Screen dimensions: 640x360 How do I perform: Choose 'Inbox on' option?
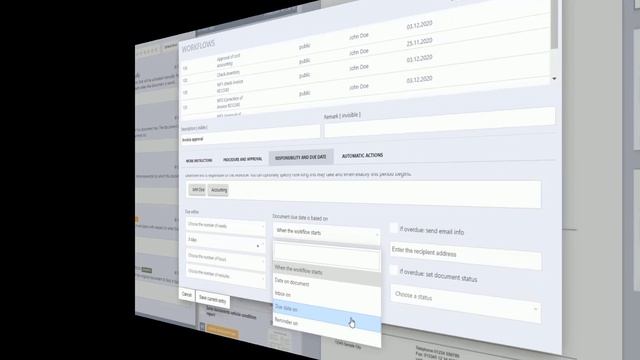[x=327, y=298]
